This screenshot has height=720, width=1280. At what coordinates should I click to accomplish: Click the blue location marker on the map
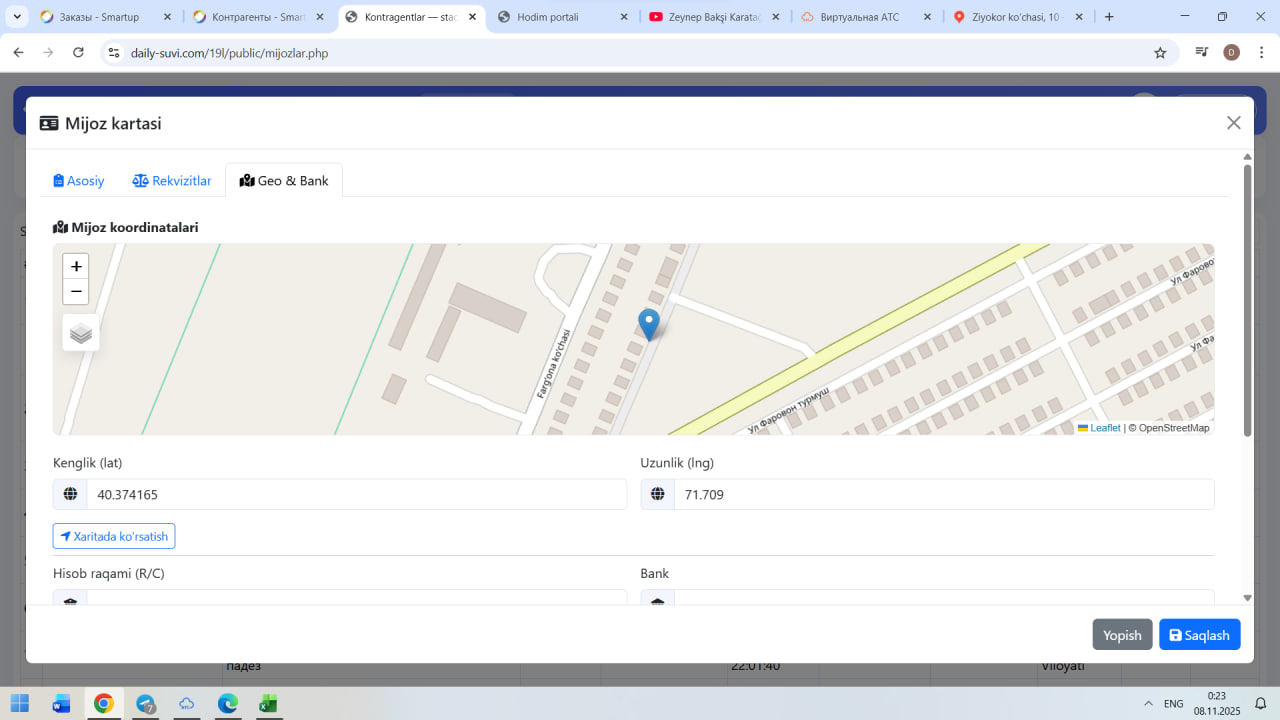[x=649, y=325]
